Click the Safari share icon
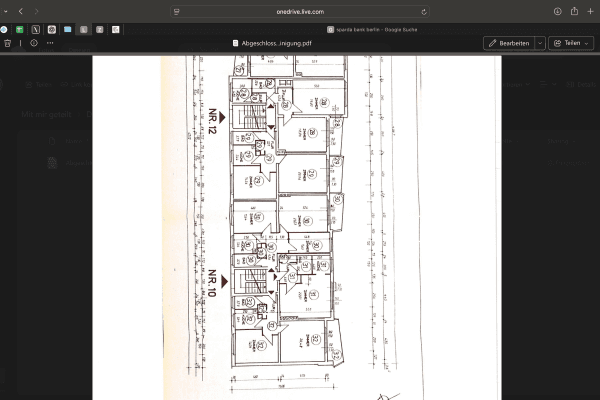Screen dimensions: 600x400 coord(574,11)
